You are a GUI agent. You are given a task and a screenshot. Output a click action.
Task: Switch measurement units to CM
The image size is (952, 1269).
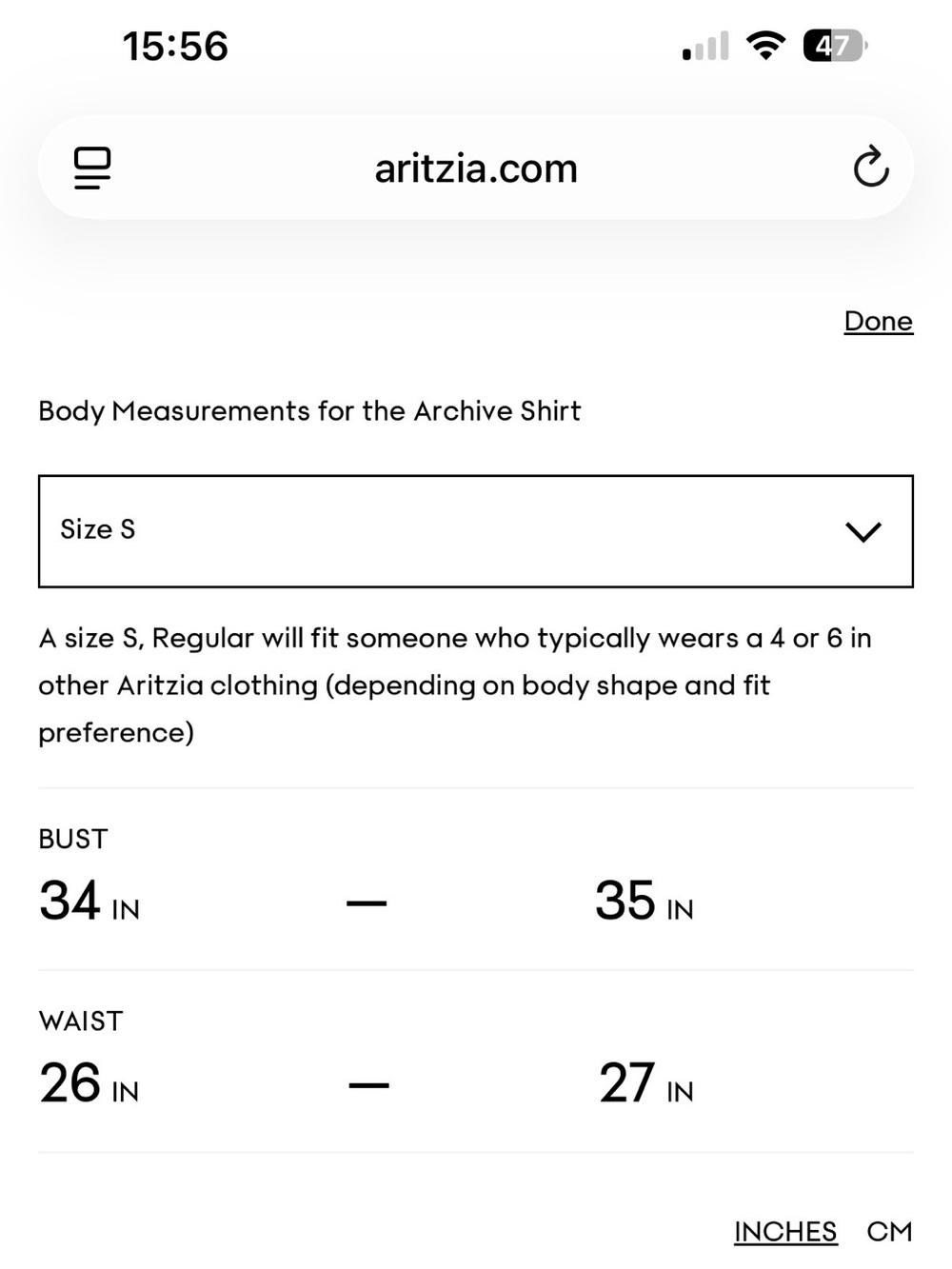889,1231
